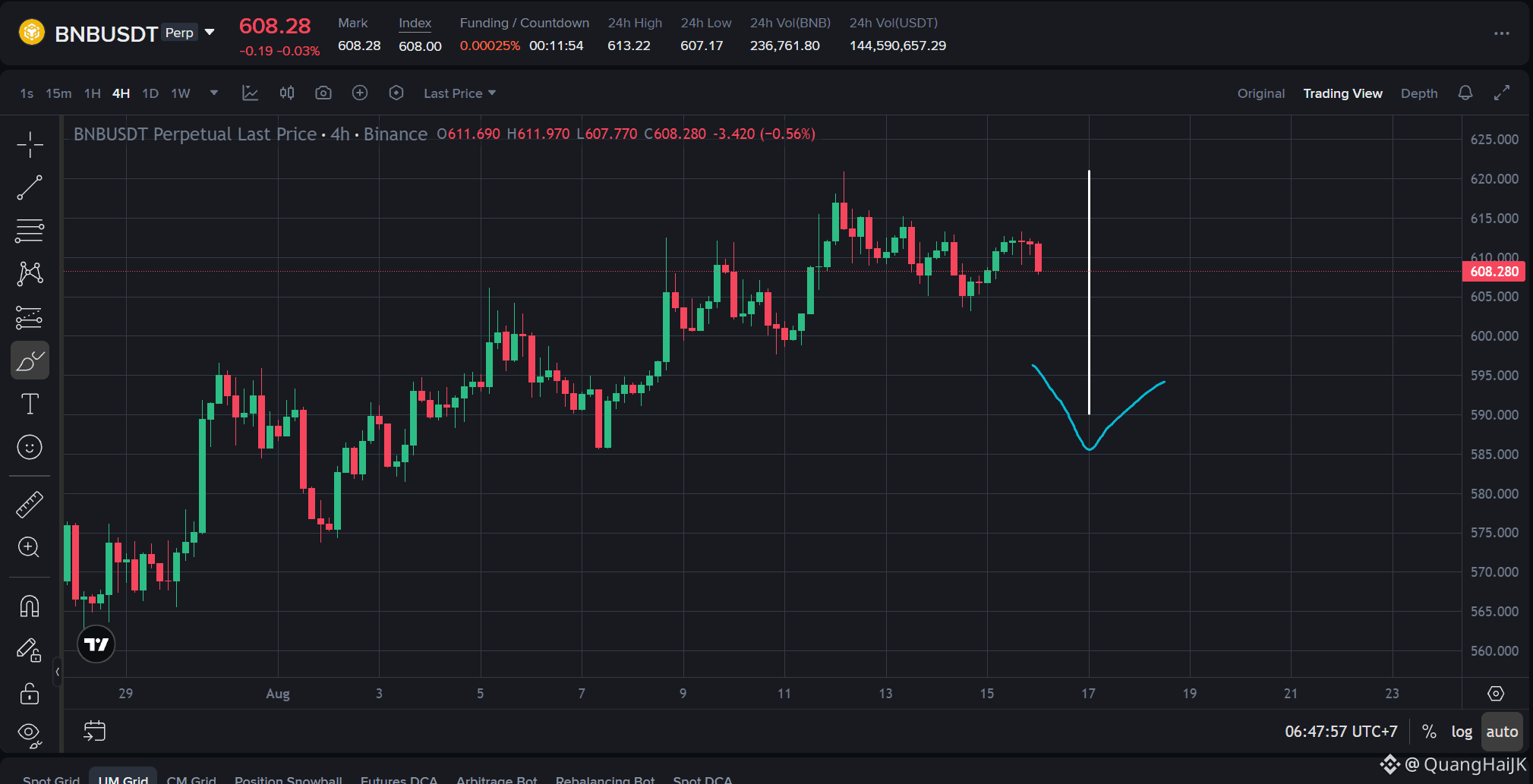The image size is (1533, 784).
Task: Expand more time interval options
Action: 214,93
